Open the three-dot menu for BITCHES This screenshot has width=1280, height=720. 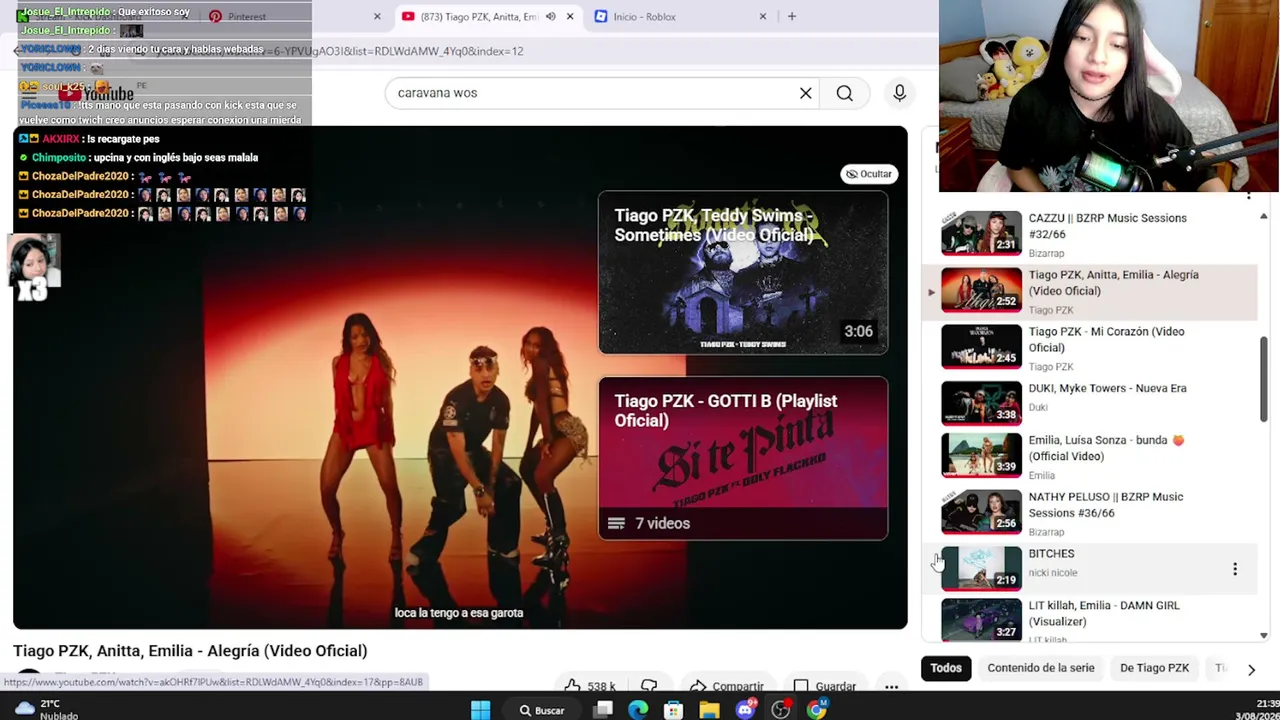tap(1235, 569)
